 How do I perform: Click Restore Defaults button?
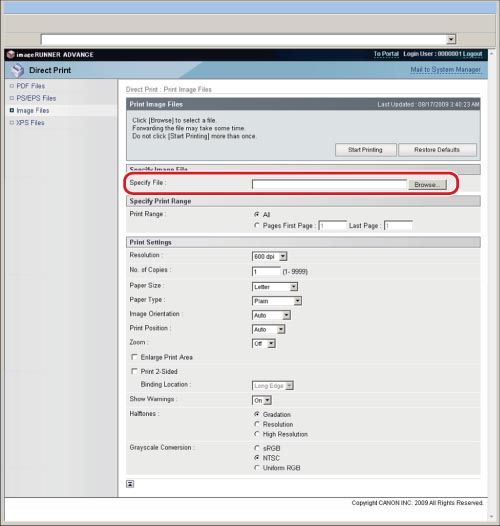[x=437, y=150]
